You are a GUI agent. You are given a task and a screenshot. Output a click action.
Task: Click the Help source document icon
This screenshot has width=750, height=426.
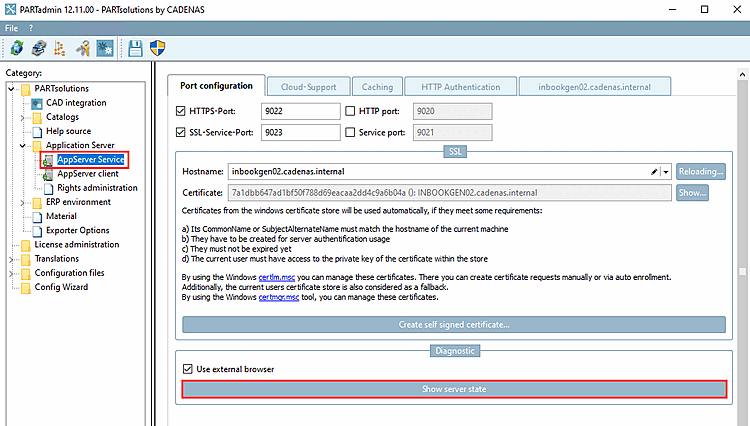coord(37,131)
